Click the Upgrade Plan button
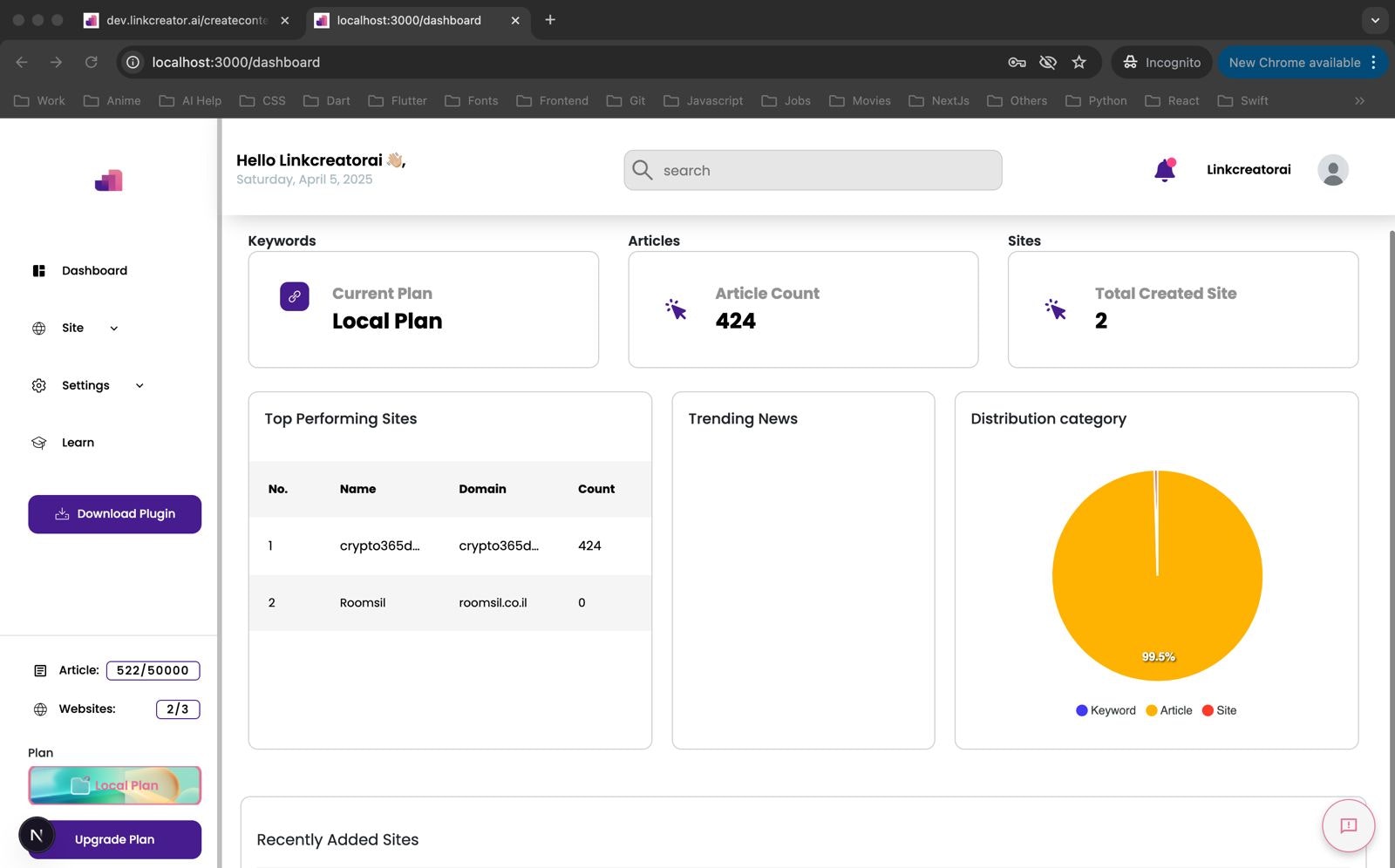The width and height of the screenshot is (1395, 868). (115, 839)
